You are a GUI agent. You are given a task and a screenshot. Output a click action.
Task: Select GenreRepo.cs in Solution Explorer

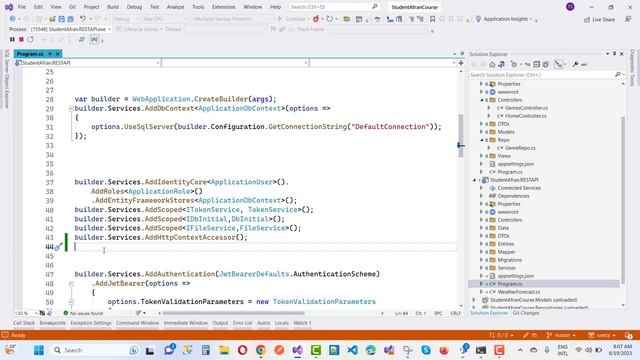pyautogui.click(x=520, y=148)
